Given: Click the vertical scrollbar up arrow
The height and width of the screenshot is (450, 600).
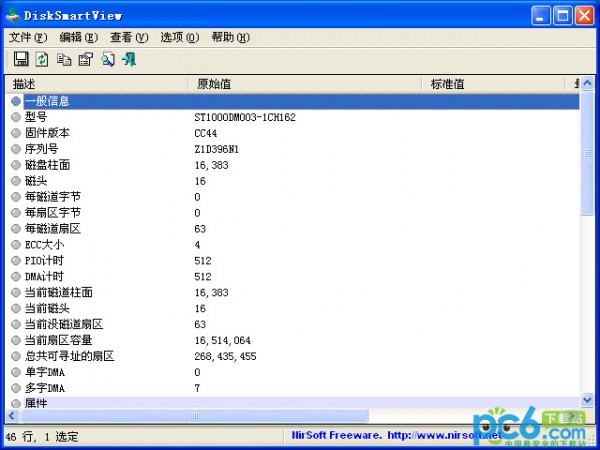Looking at the screenshot, I should tap(587, 83).
